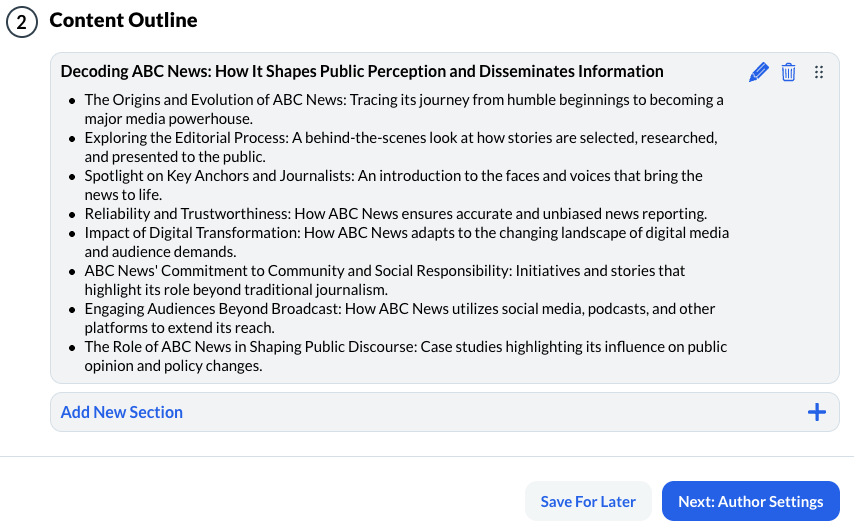Click the drag handle dots icon

coord(819,72)
